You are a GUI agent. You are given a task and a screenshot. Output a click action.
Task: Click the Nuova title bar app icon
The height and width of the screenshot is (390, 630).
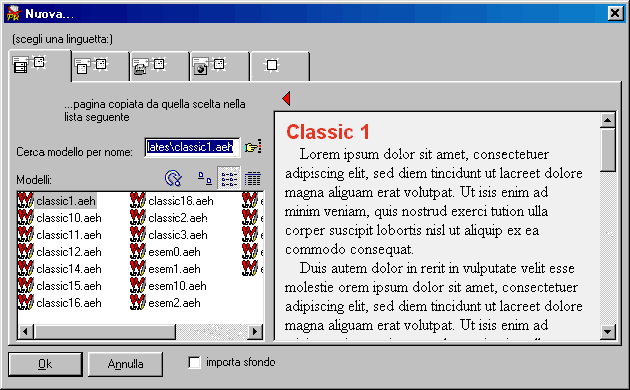coord(13,13)
